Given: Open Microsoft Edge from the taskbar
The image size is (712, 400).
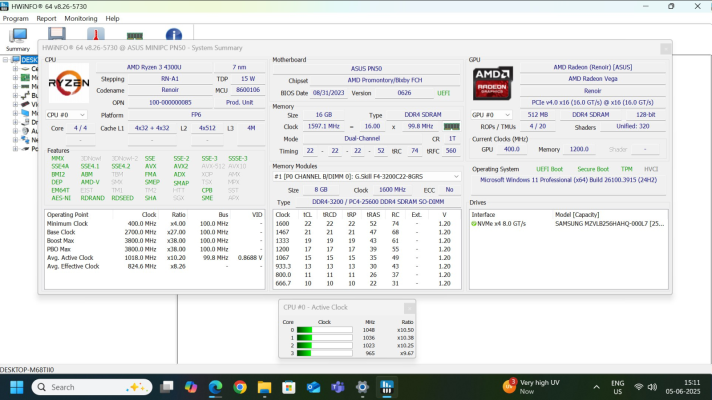Looking at the screenshot, I should pyautogui.click(x=215, y=387).
